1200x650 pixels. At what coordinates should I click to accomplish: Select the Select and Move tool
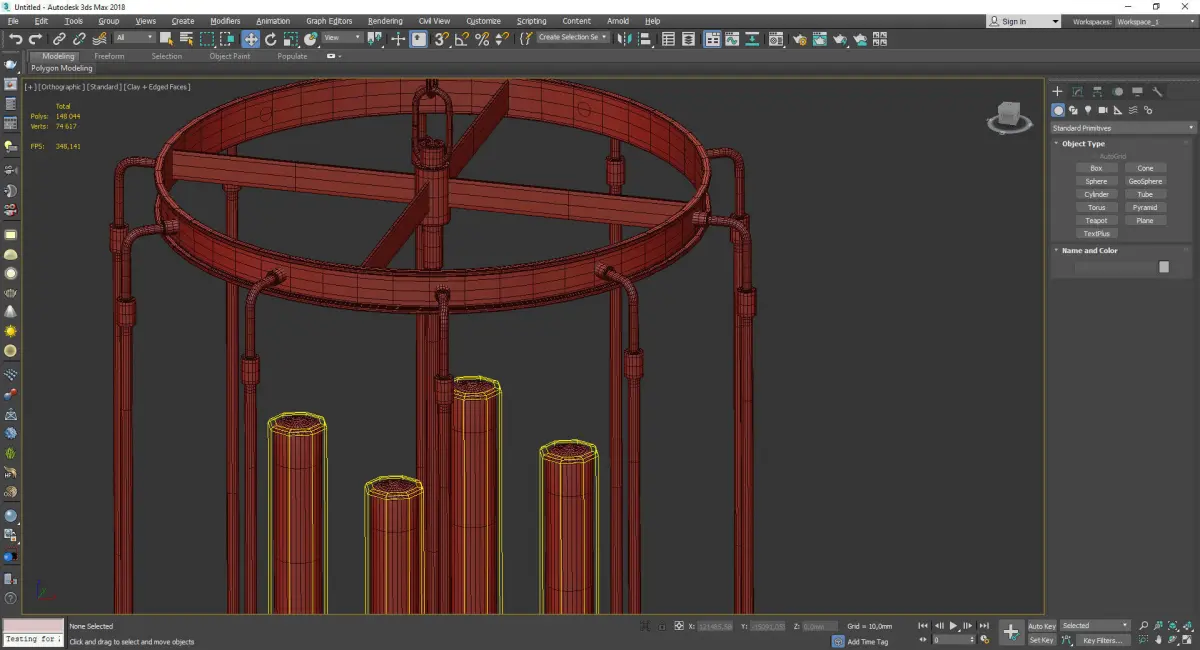[250, 39]
